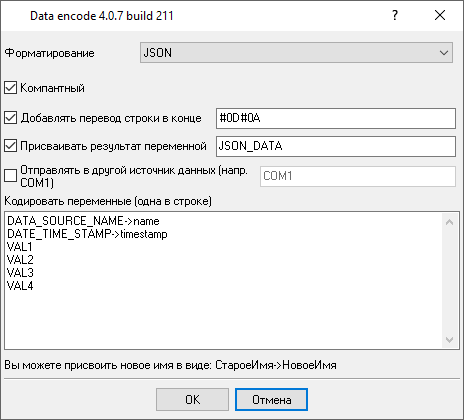
Task: Toggle the Компактный checkbox
Action: pos(10,88)
